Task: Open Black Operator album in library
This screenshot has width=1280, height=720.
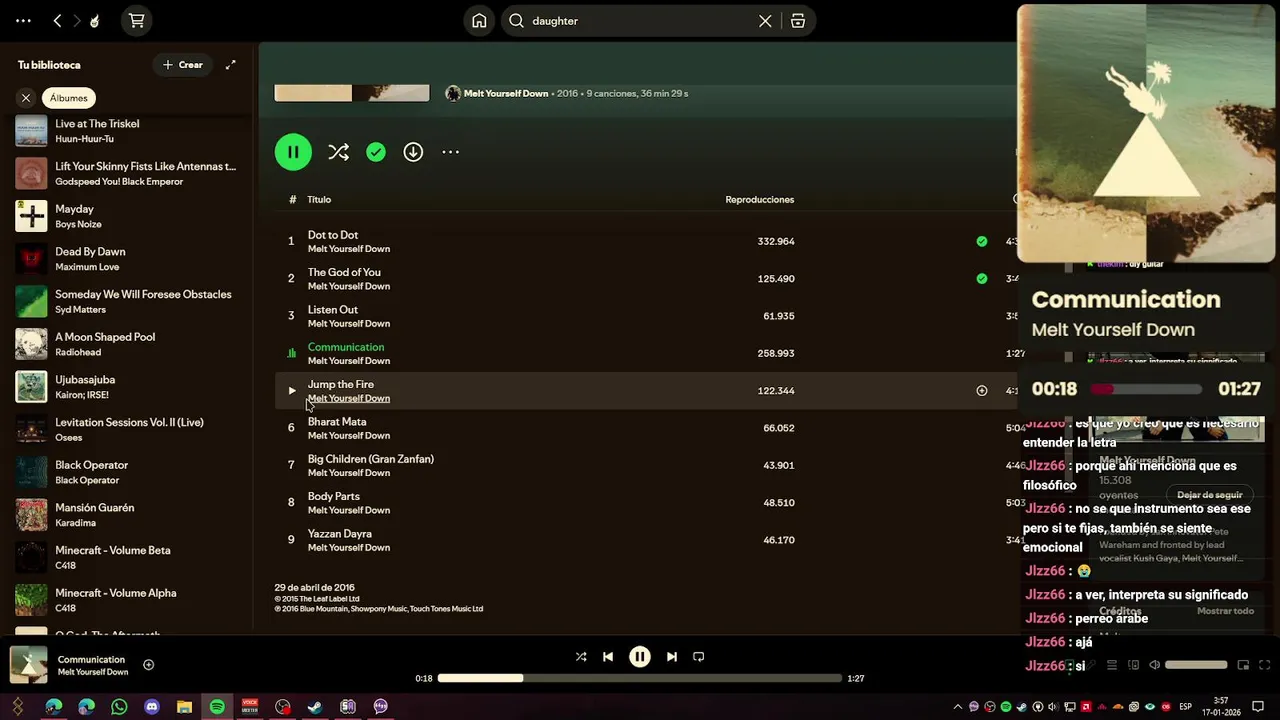Action: (x=127, y=472)
